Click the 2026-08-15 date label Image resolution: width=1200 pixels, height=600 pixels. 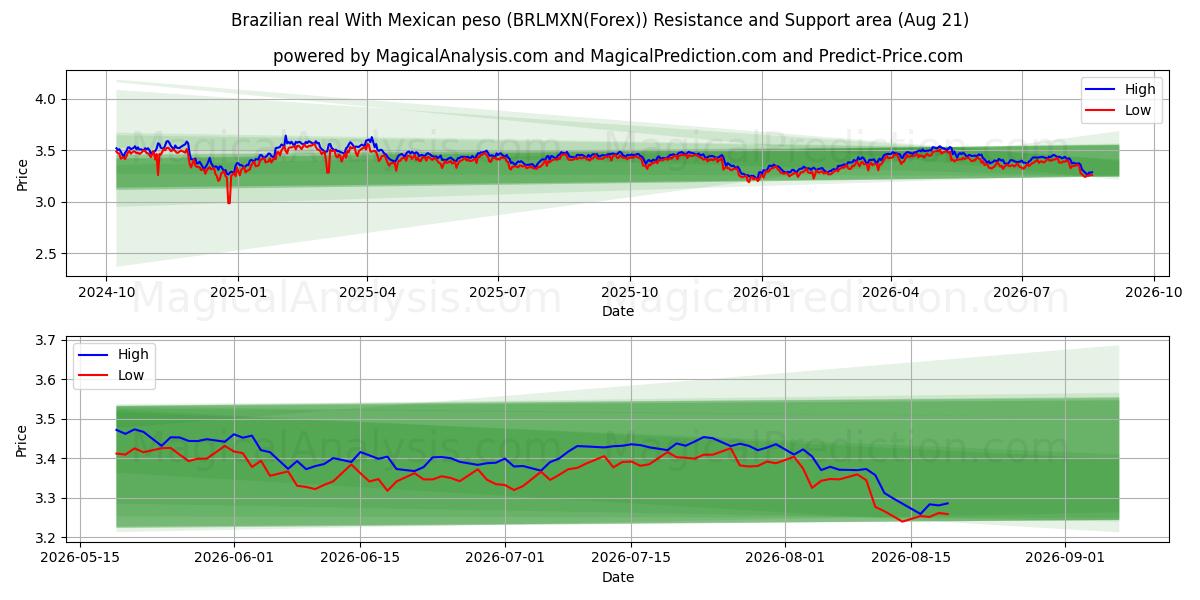click(909, 558)
